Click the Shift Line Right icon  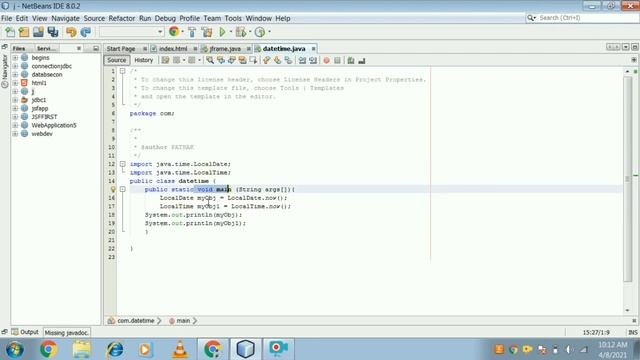[313, 60]
